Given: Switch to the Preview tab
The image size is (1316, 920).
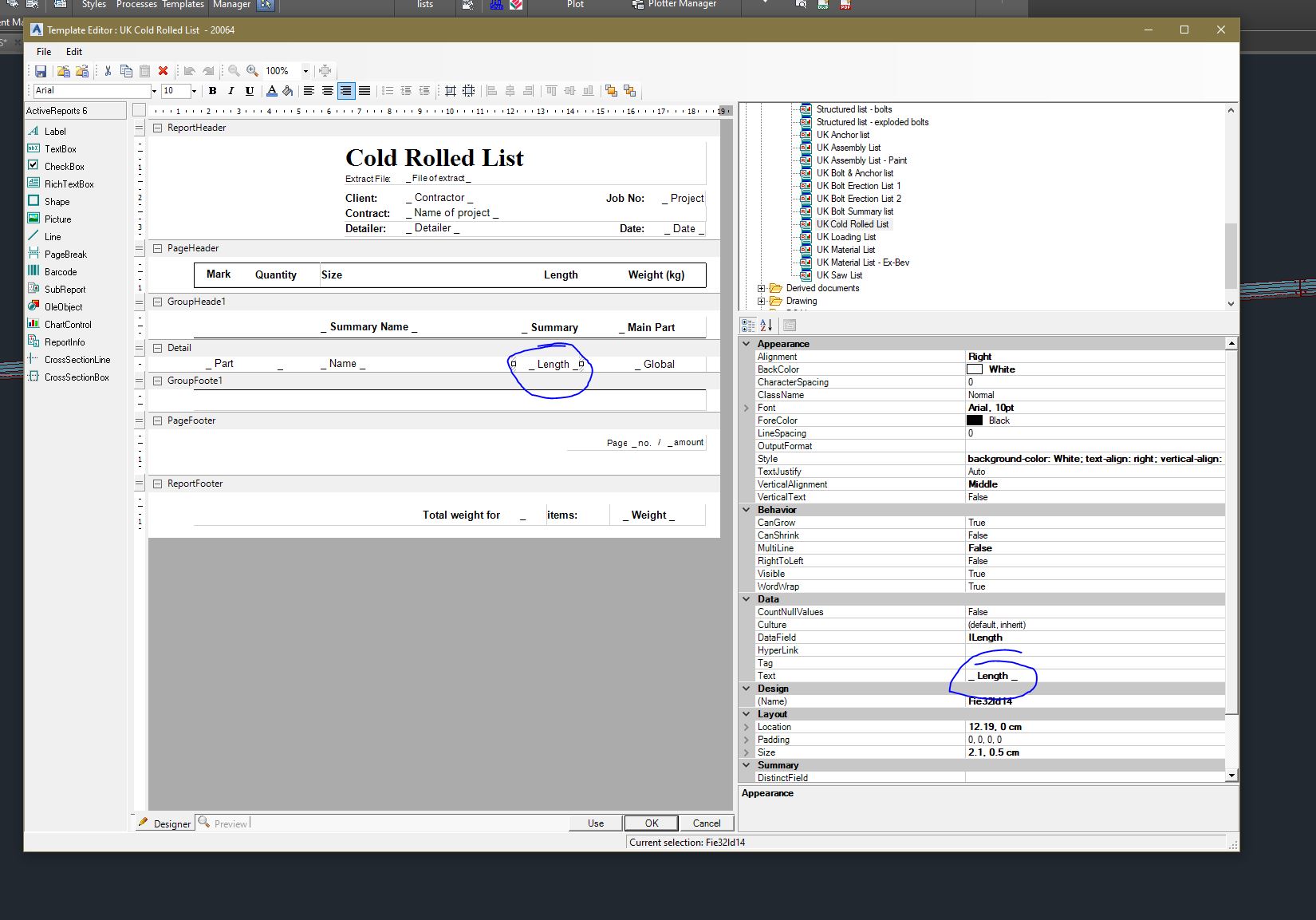Looking at the screenshot, I should [x=223, y=823].
